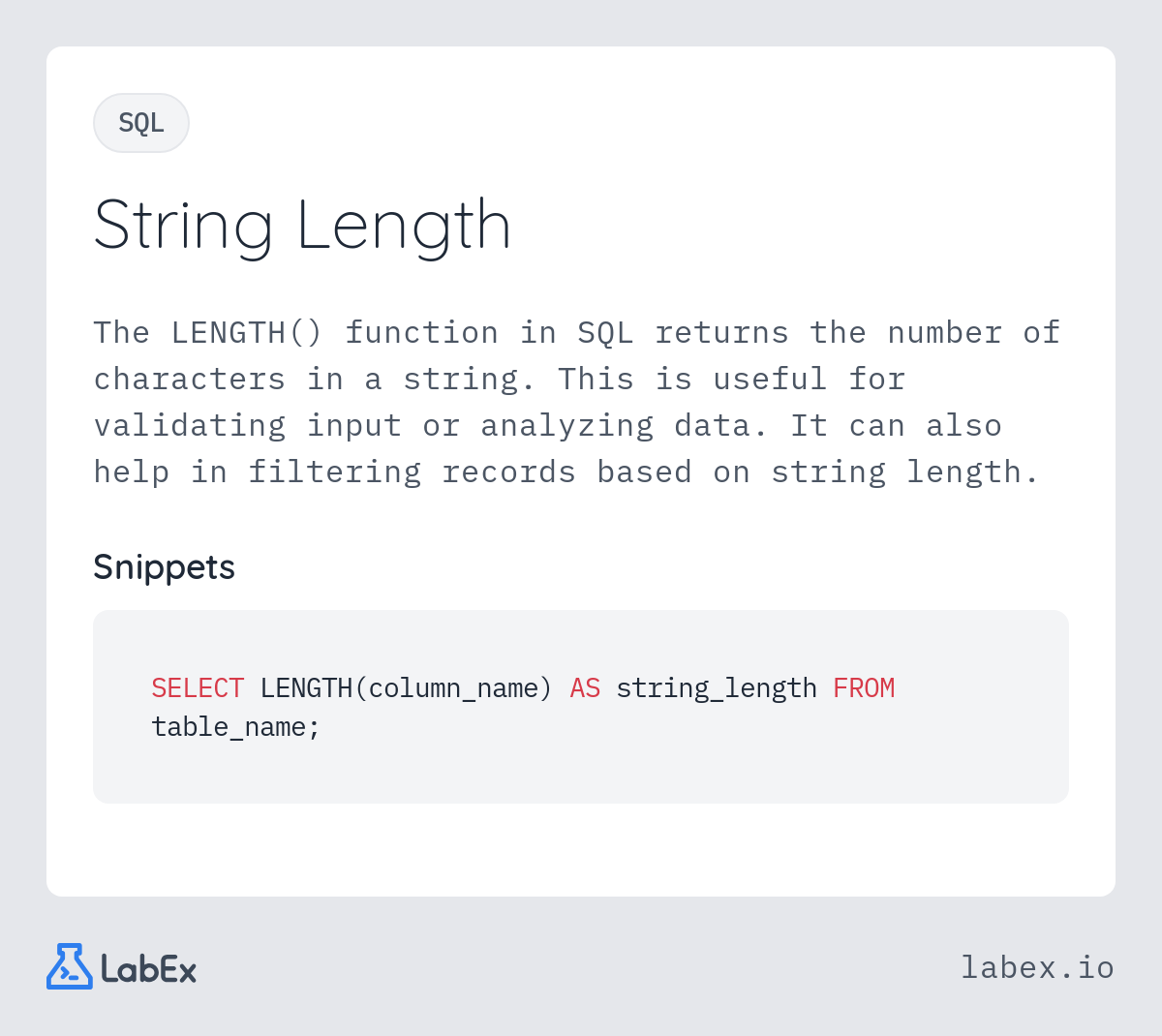Select the String Length title
The height and width of the screenshot is (1036, 1162).
(302, 226)
